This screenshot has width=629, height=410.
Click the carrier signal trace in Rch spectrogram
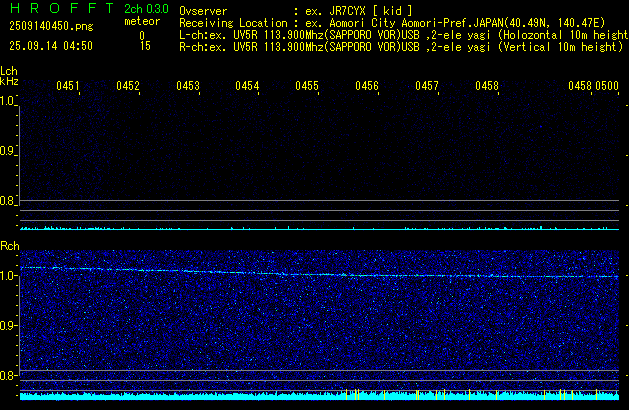click(x=319, y=272)
